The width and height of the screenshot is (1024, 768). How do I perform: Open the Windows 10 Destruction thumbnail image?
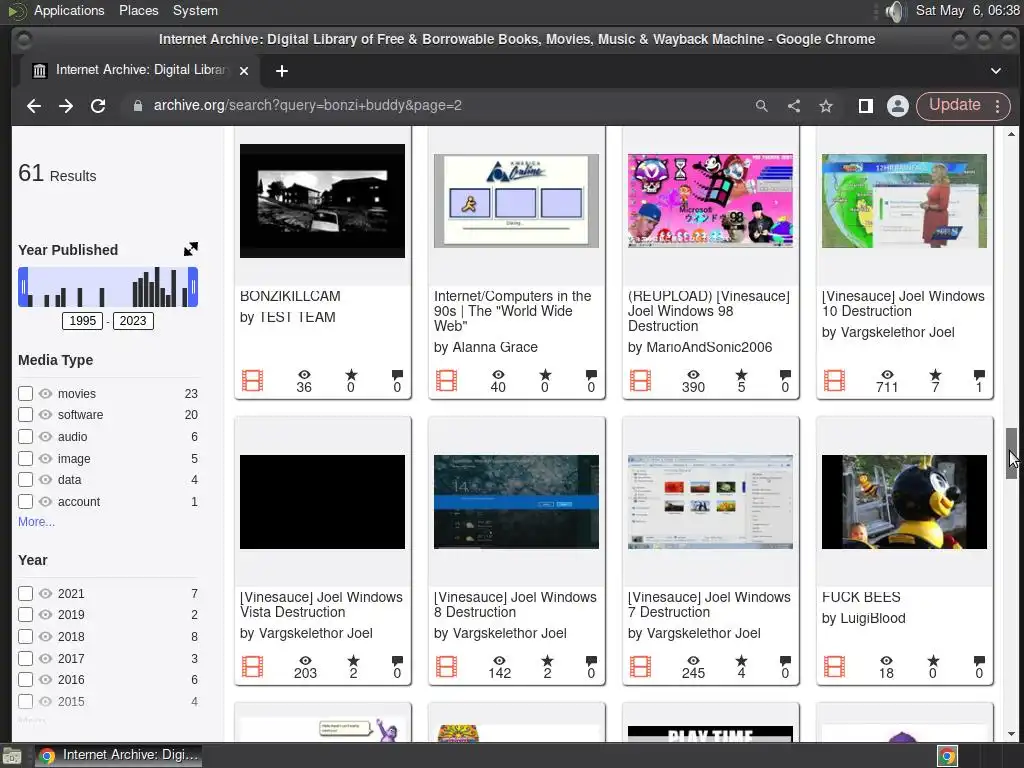tap(904, 201)
